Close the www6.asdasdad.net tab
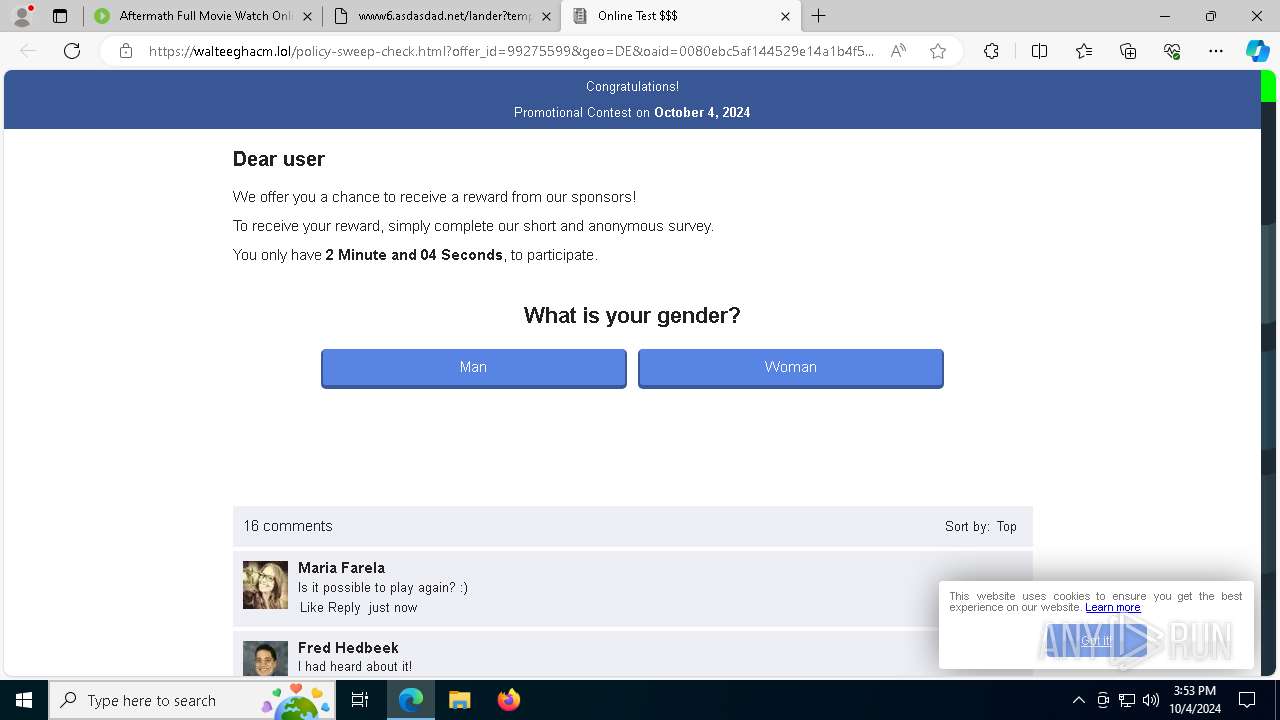Image resolution: width=1280 pixels, height=720 pixels. 546,16
